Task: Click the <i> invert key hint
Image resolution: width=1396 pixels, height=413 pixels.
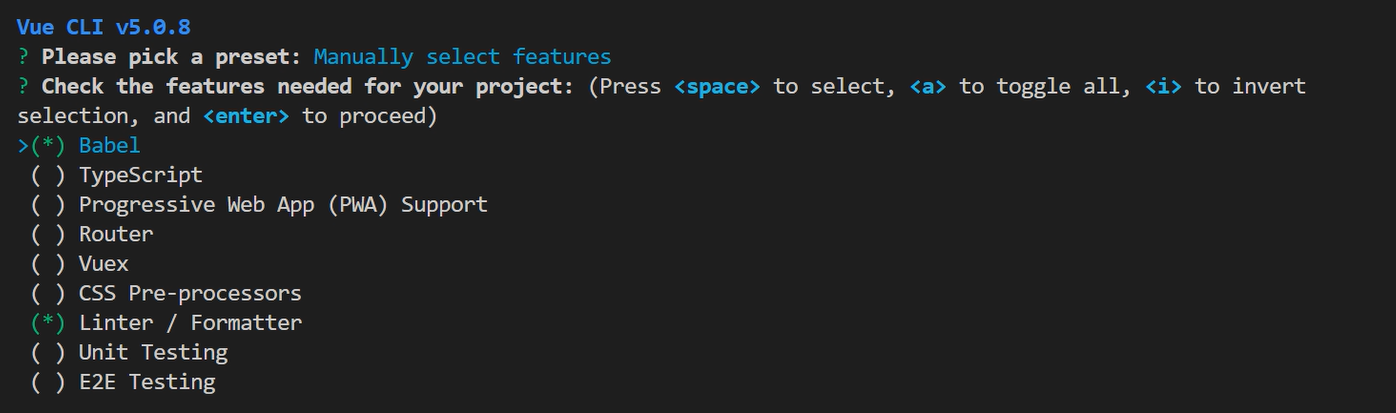Action: [1163, 87]
